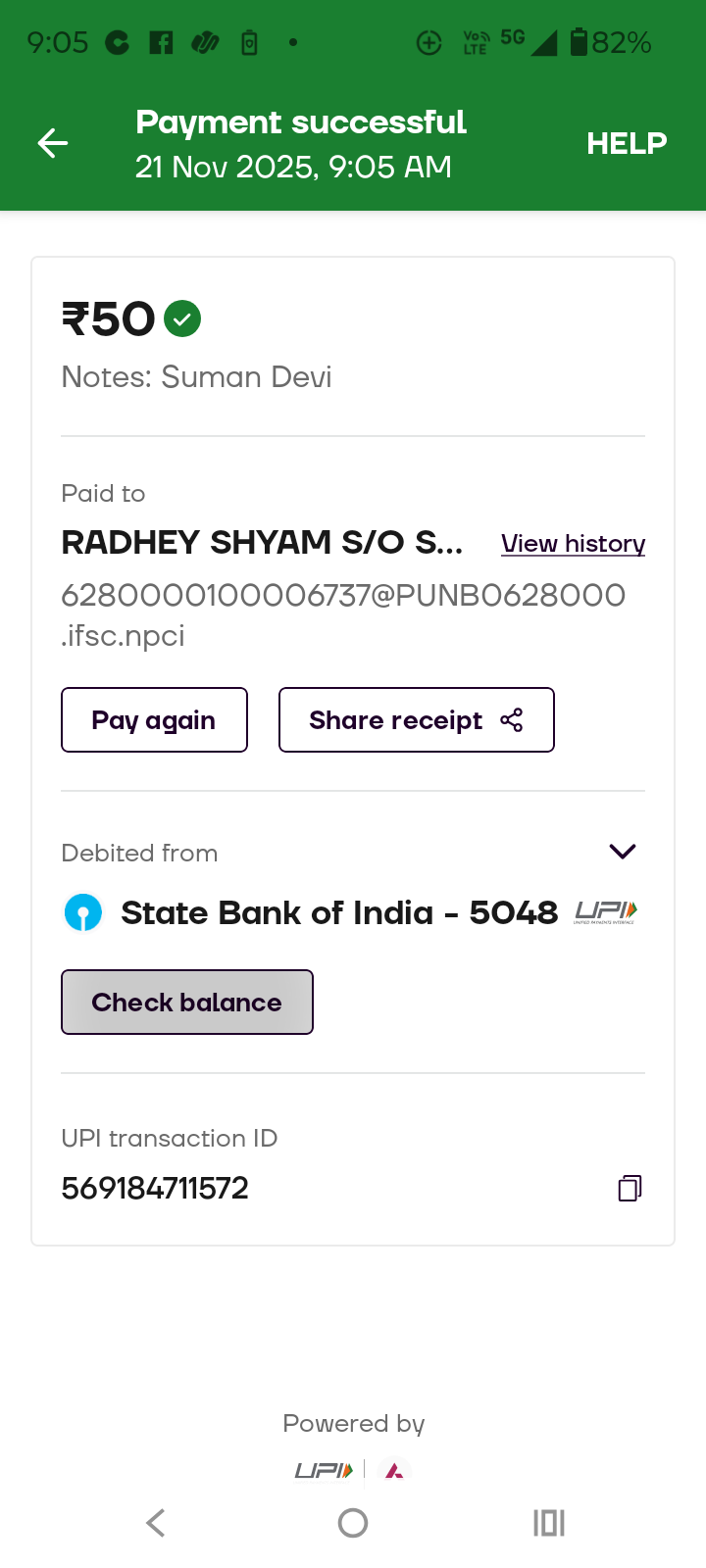Tap the State Bank of India account row
This screenshot has width=706, height=1568.
338,912
